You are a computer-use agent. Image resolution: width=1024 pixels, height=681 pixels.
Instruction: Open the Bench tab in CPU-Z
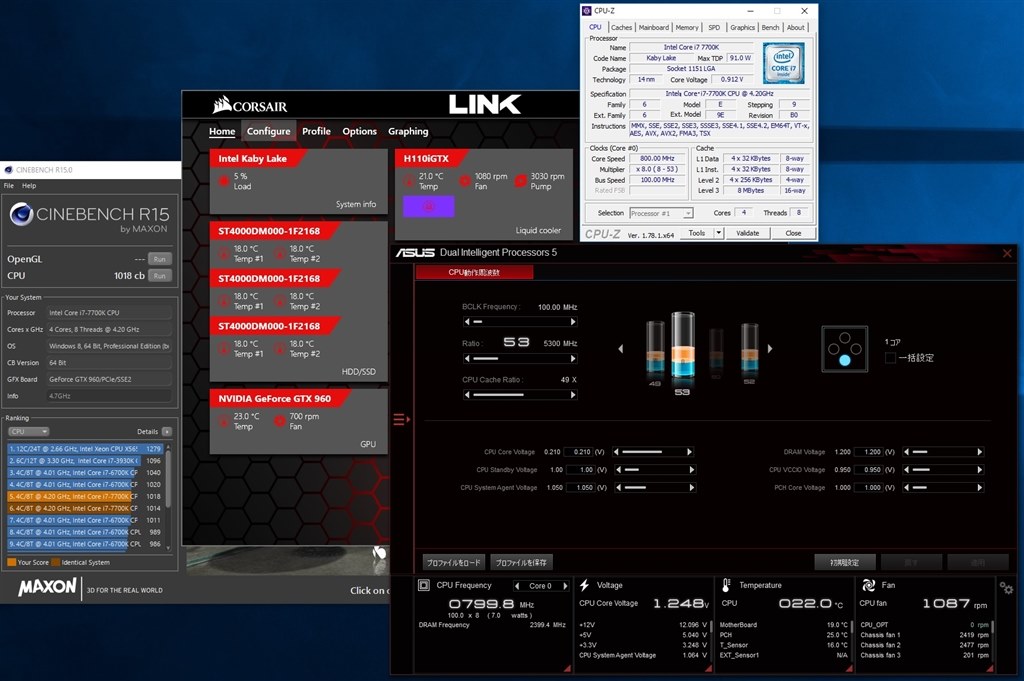click(x=771, y=27)
